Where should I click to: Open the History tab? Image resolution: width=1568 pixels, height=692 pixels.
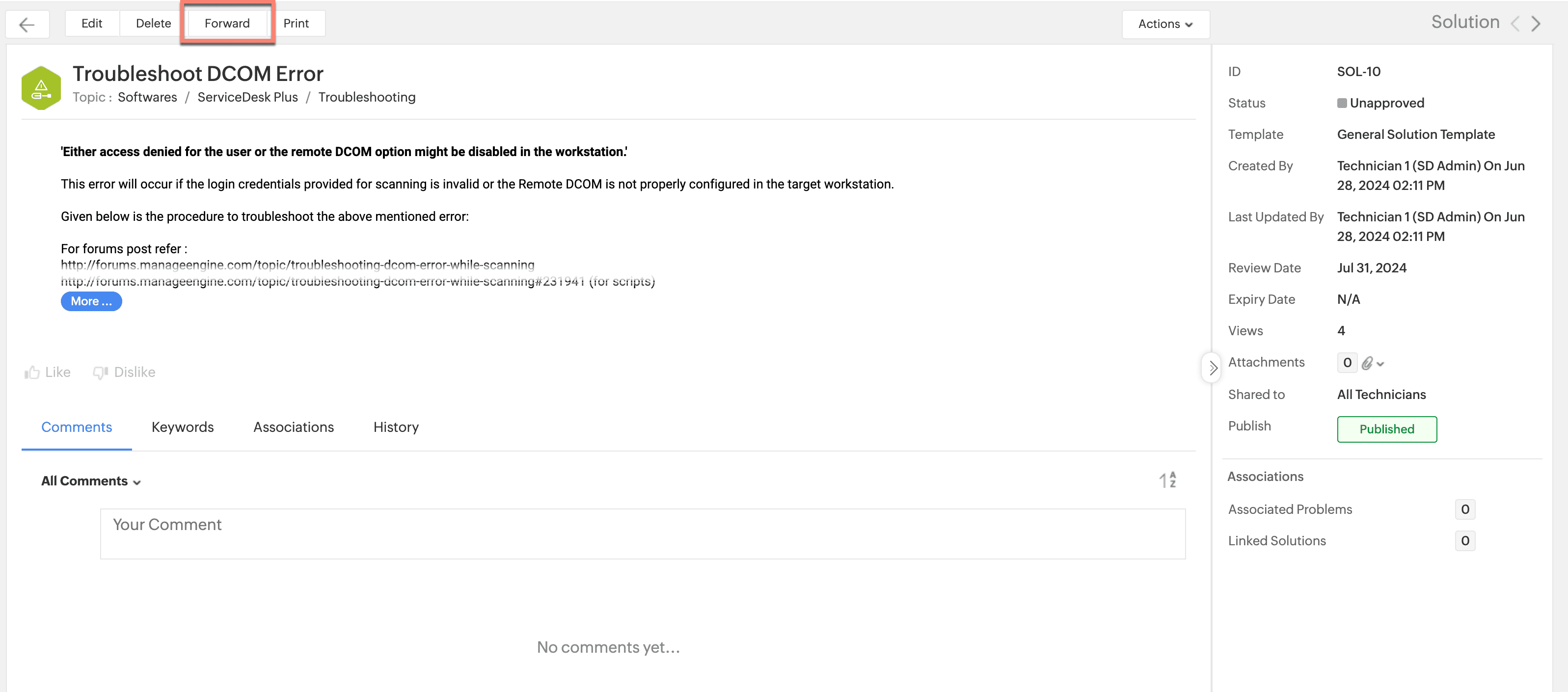(396, 427)
